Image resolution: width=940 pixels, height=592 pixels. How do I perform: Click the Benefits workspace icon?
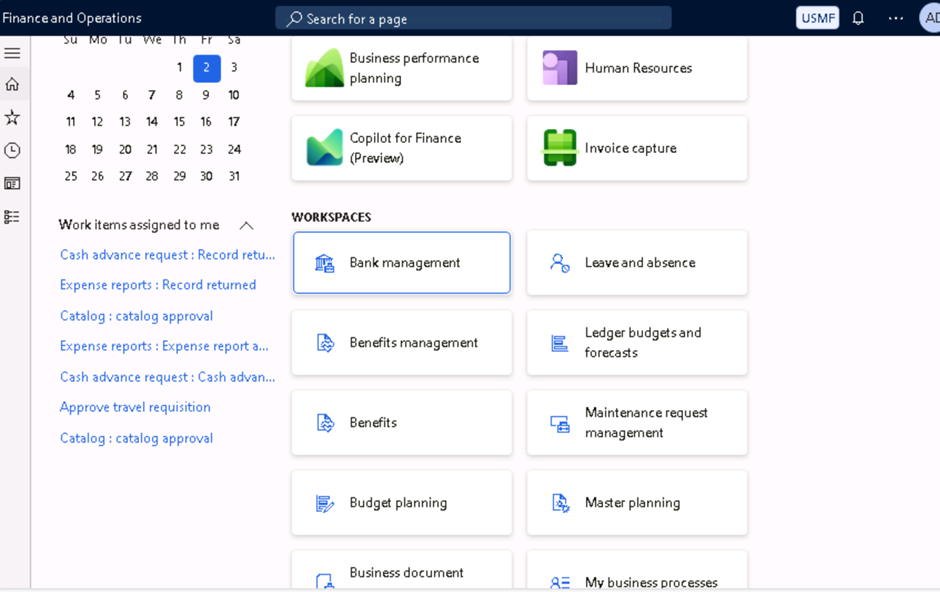(324, 423)
